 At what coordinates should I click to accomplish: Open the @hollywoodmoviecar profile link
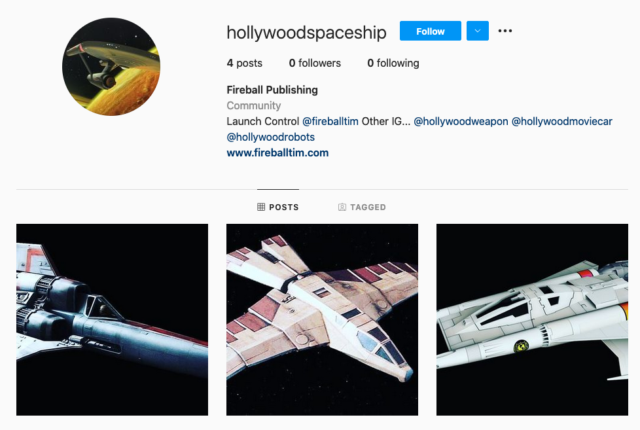click(x=562, y=121)
